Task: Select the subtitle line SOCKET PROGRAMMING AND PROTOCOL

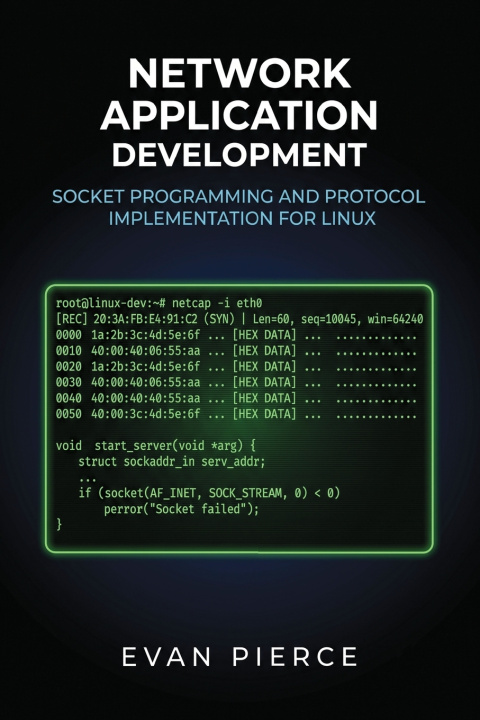Action: 239,197
